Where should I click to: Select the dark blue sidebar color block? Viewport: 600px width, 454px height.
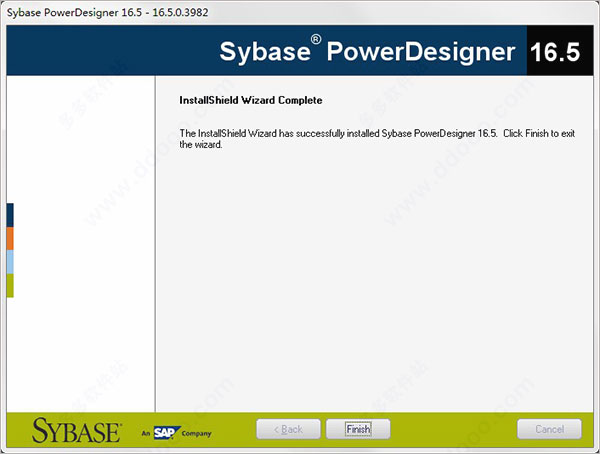10,215
